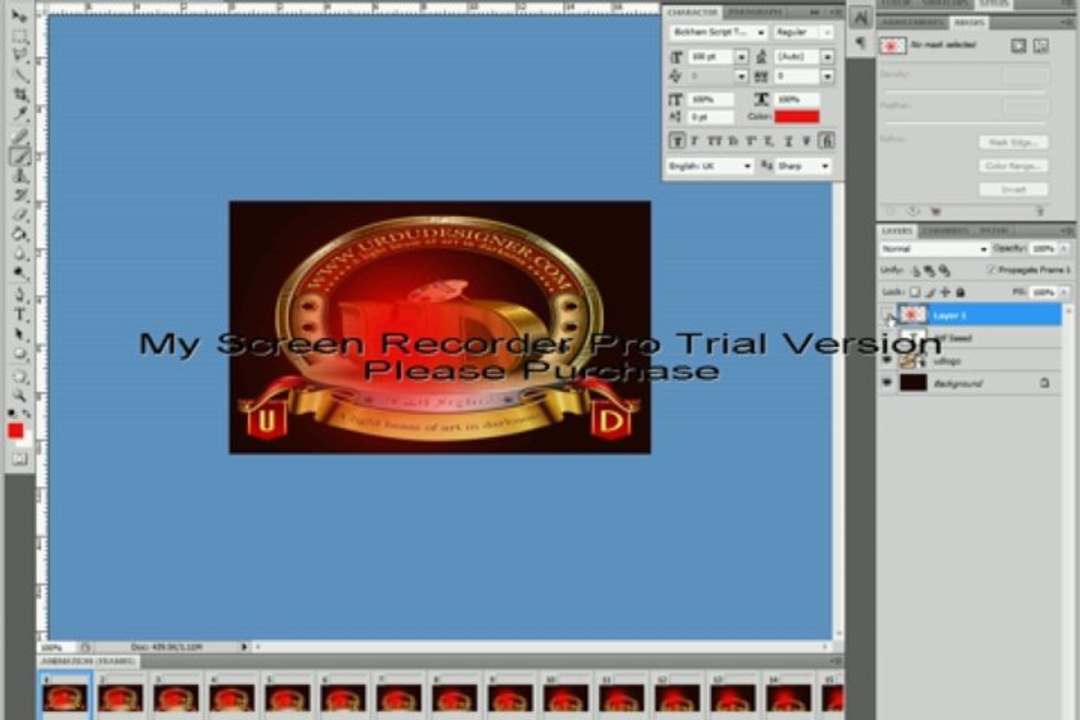Viewport: 1080px width, 720px height.
Task: Switch to the Character tab
Action: point(692,12)
